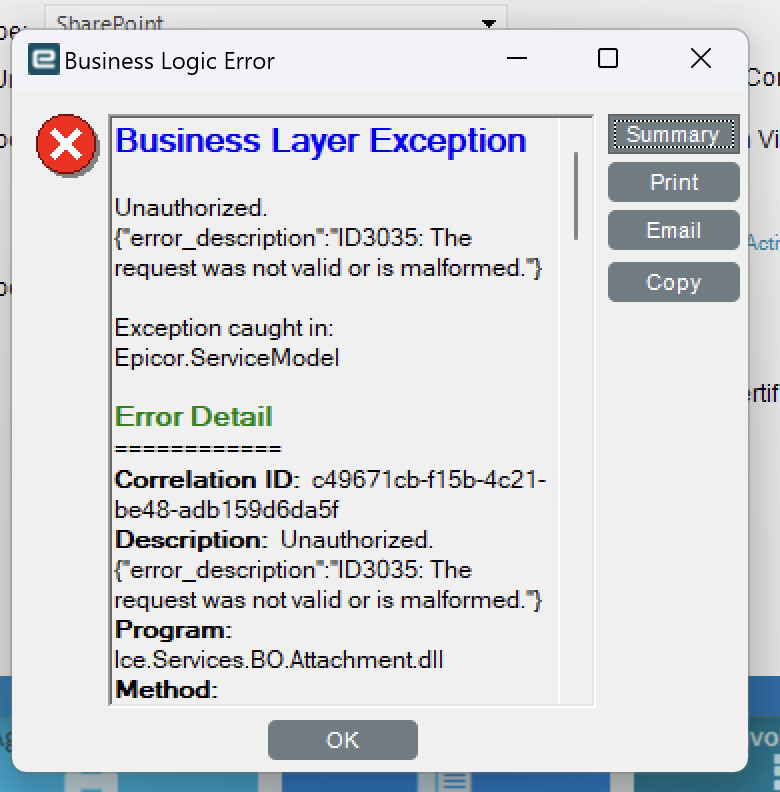Print the error details

673,182
